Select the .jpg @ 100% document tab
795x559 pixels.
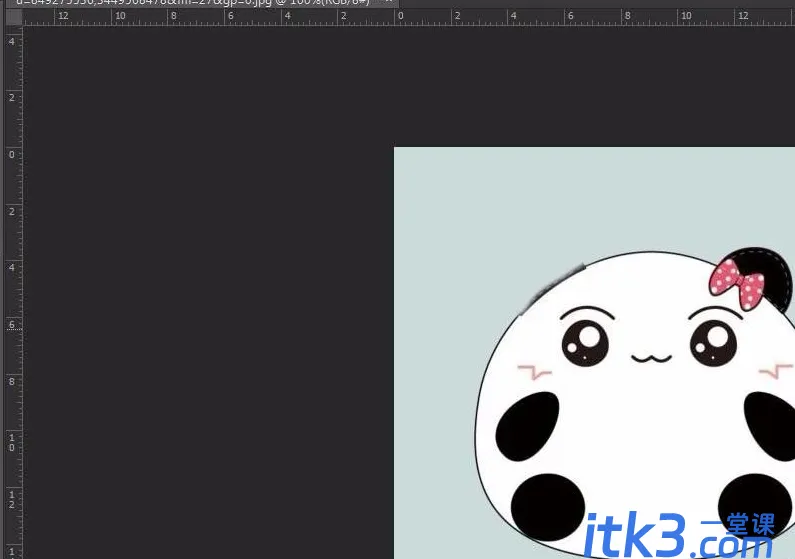[202, 3]
